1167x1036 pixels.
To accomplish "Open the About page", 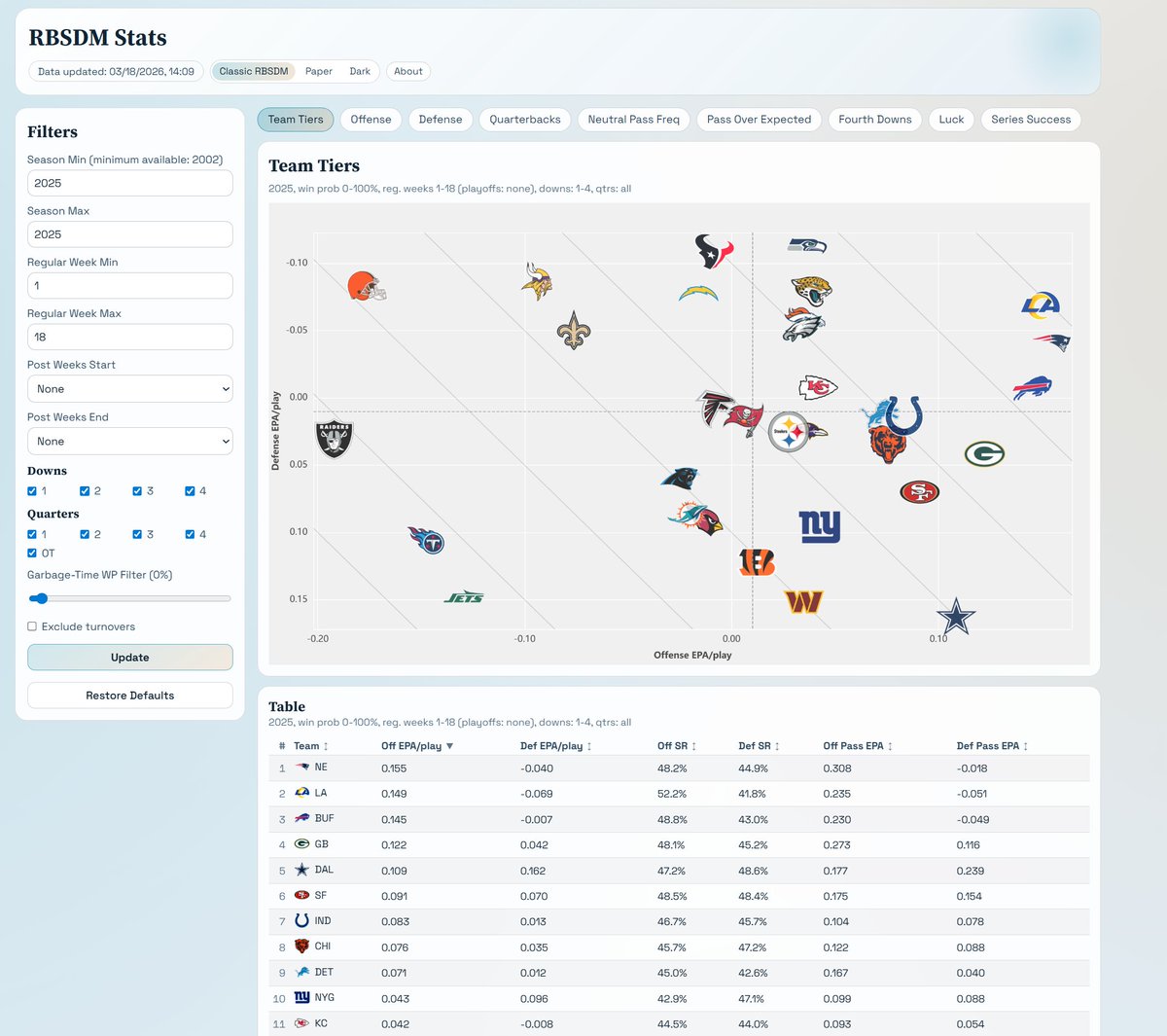I will pos(408,71).
